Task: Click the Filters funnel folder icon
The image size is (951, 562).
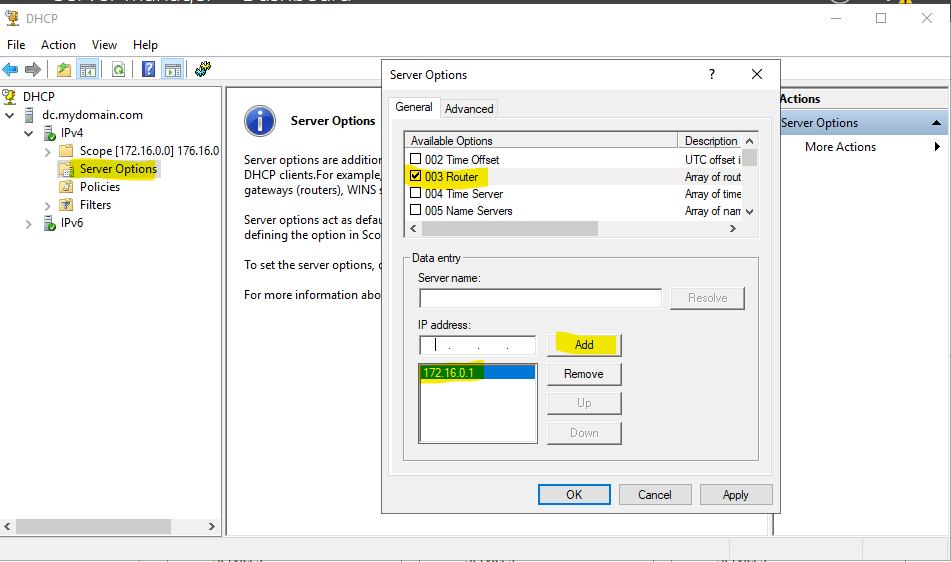Action: (x=67, y=205)
